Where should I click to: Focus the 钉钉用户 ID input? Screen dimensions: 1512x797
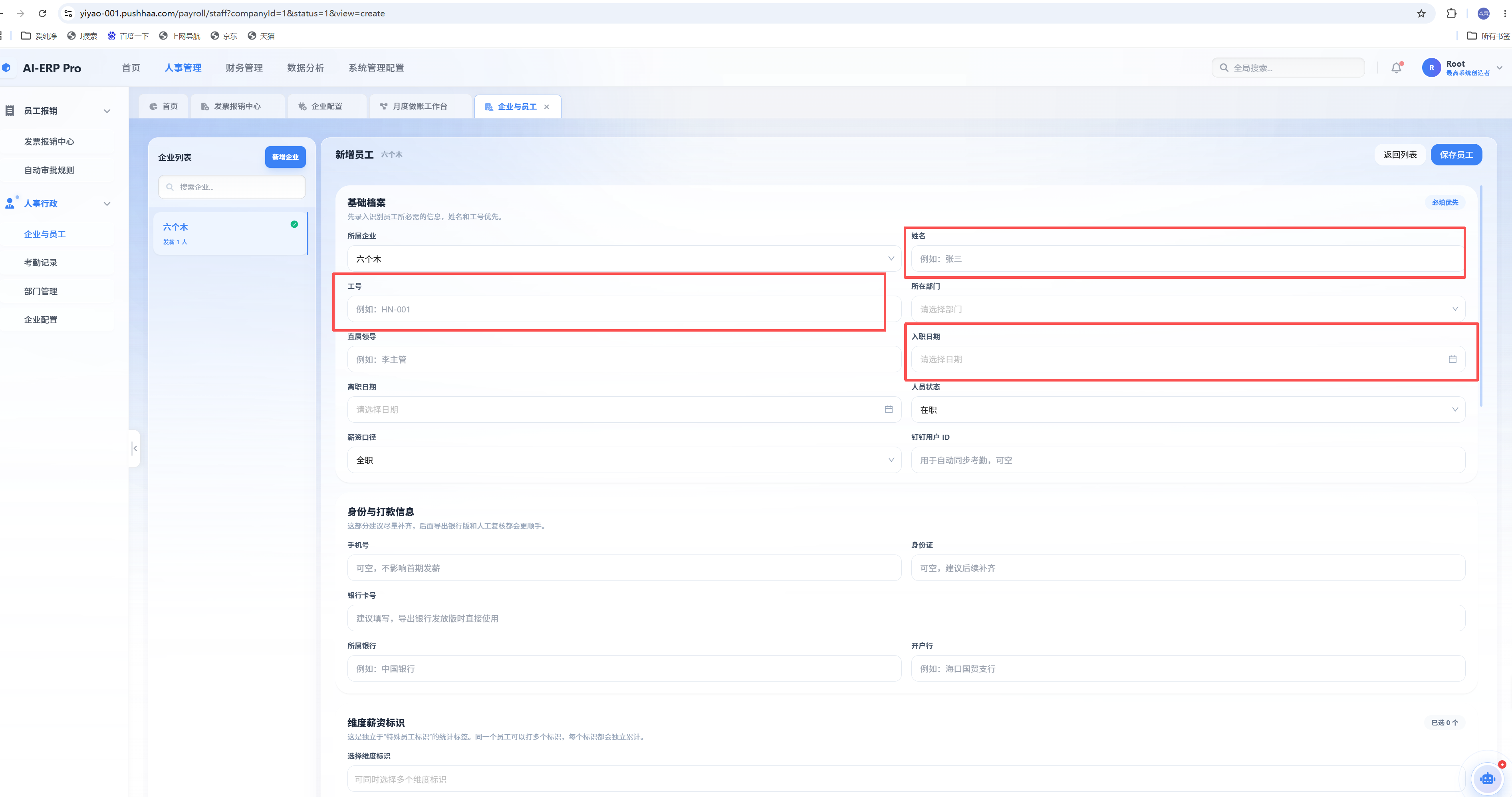tap(1187, 460)
